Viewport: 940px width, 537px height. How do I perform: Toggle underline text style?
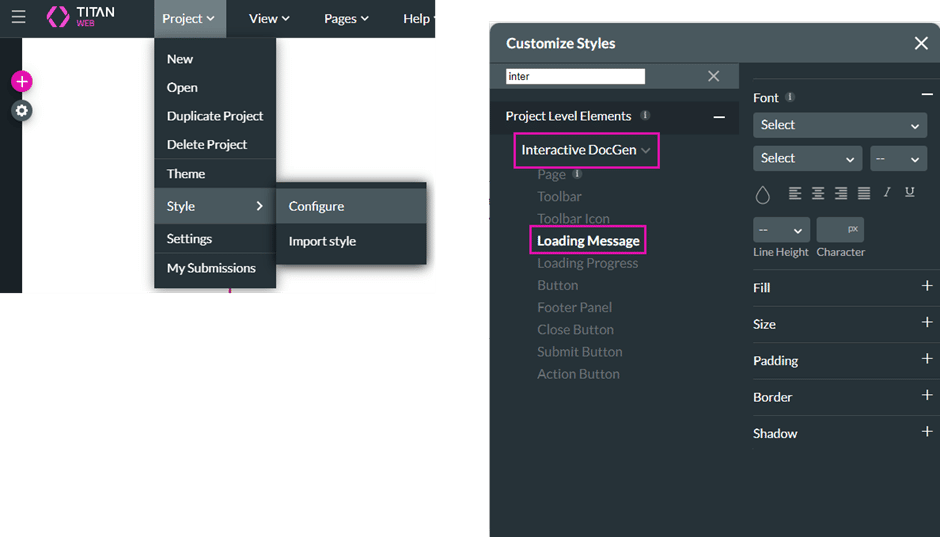click(x=909, y=193)
